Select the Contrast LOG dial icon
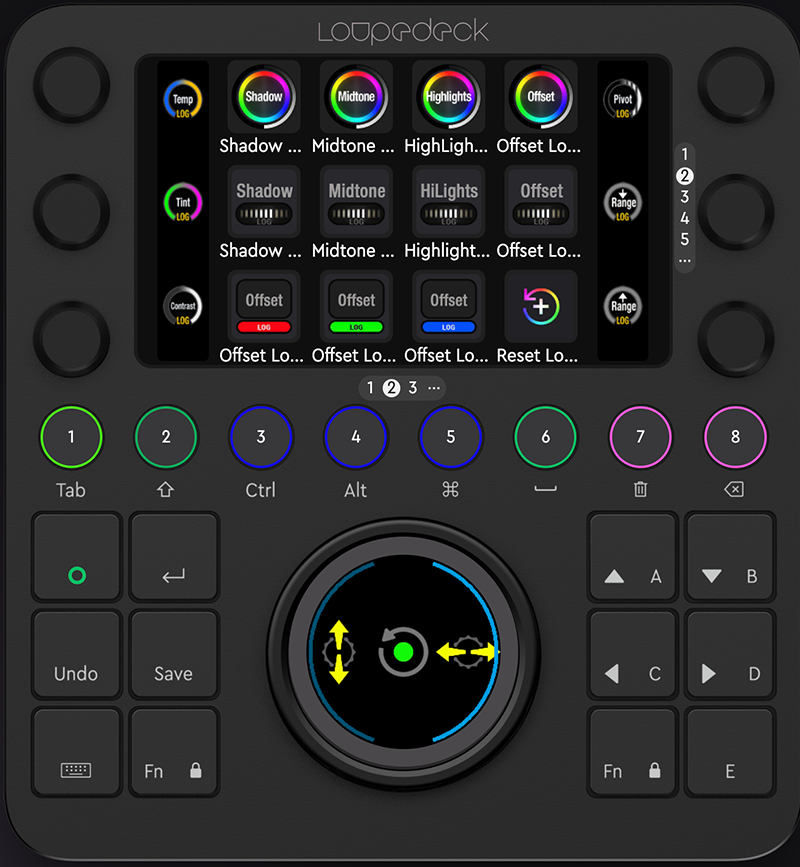 tap(182, 306)
